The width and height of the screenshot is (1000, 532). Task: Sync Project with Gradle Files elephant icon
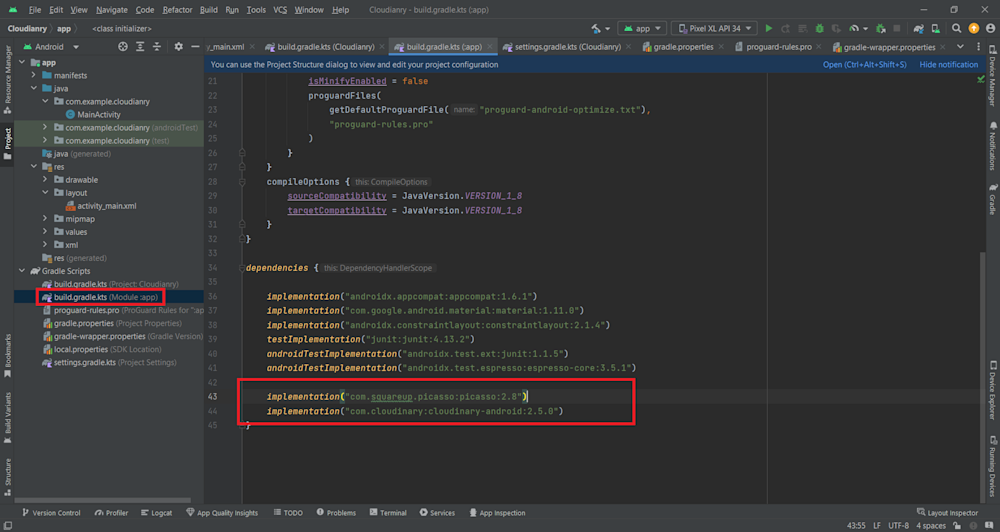(918, 29)
